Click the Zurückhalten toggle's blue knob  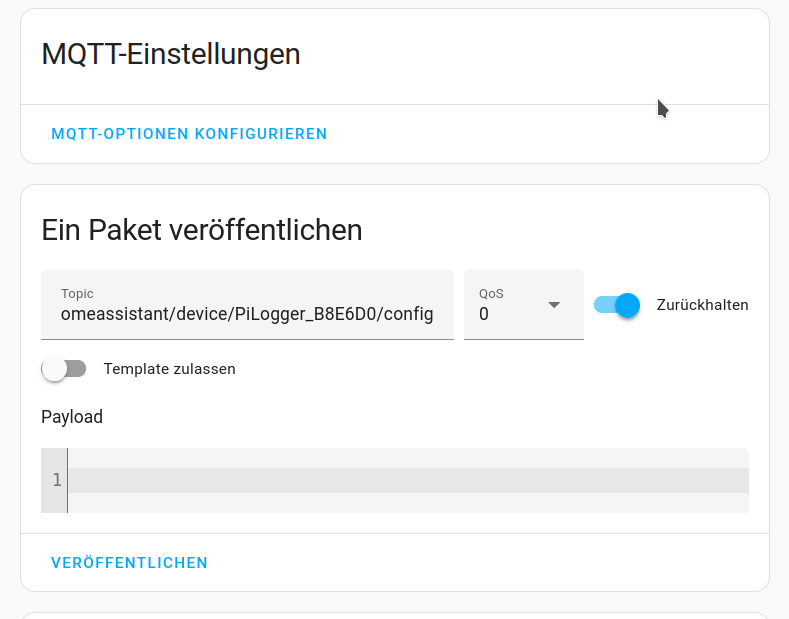tap(627, 305)
